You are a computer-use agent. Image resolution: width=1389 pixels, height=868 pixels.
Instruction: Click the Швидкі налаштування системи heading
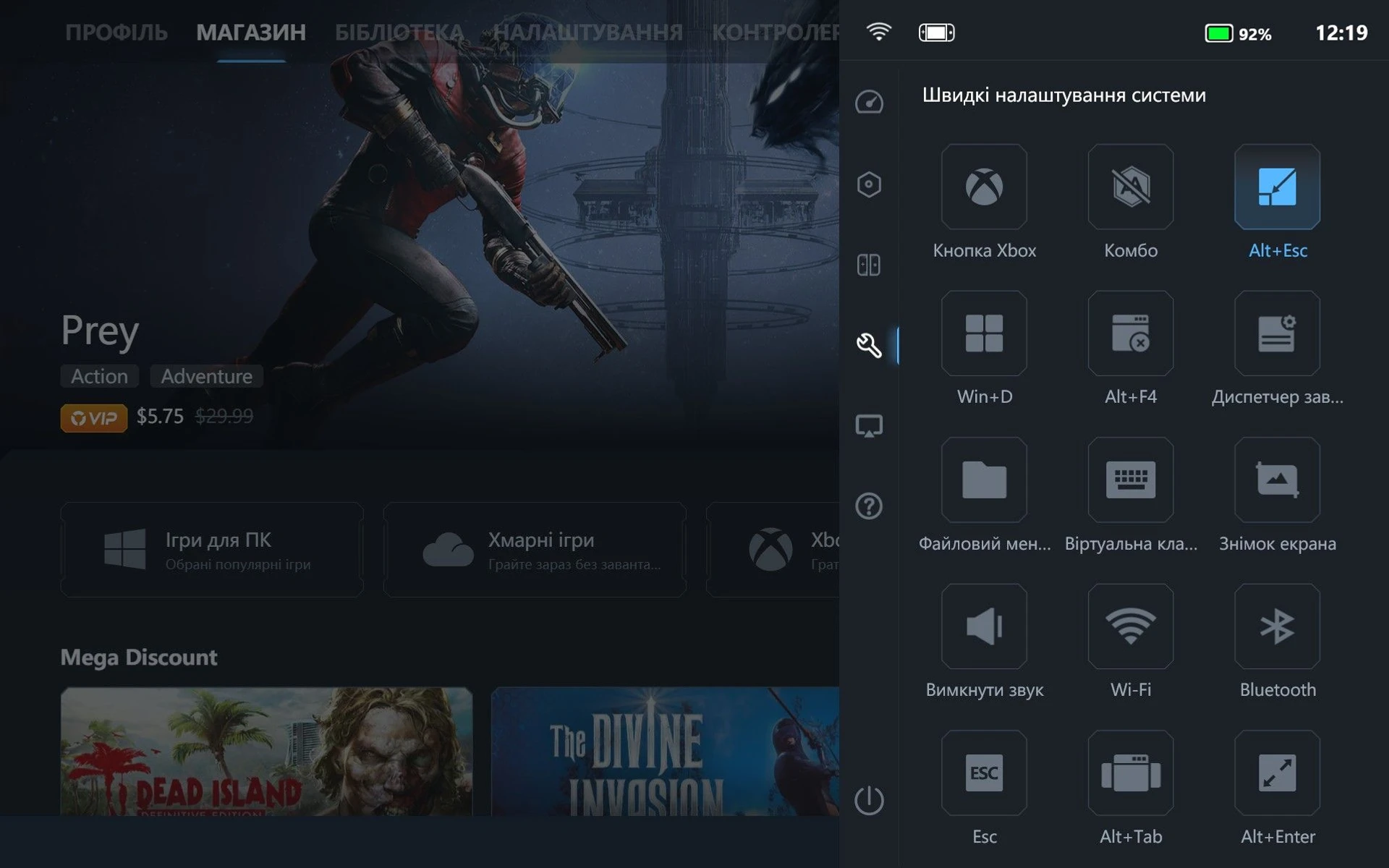(x=1064, y=95)
